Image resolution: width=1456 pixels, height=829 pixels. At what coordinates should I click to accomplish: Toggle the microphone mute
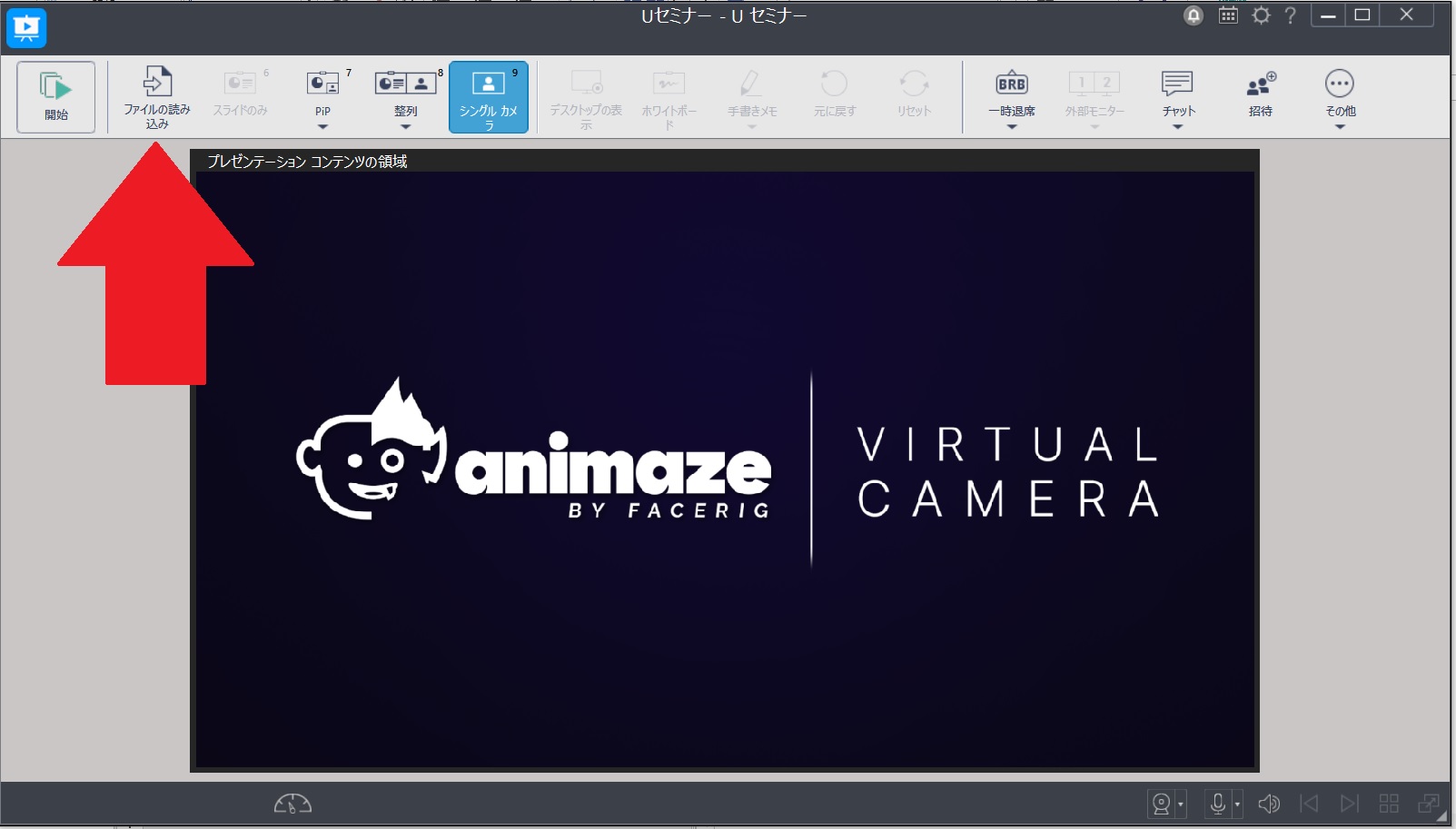[1218, 804]
